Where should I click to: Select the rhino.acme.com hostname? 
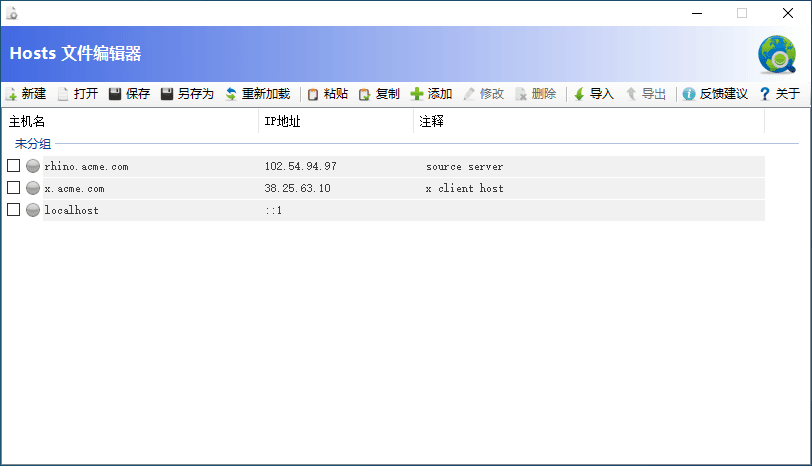86,166
